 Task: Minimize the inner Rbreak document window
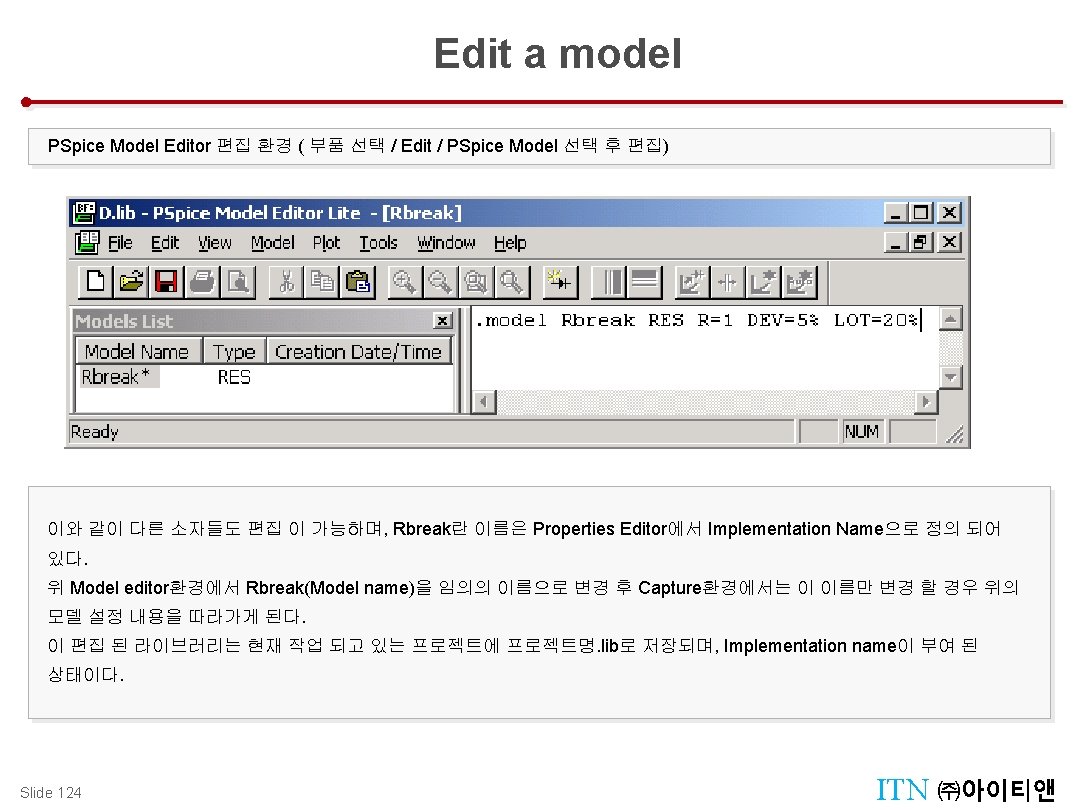pyautogui.click(x=895, y=242)
